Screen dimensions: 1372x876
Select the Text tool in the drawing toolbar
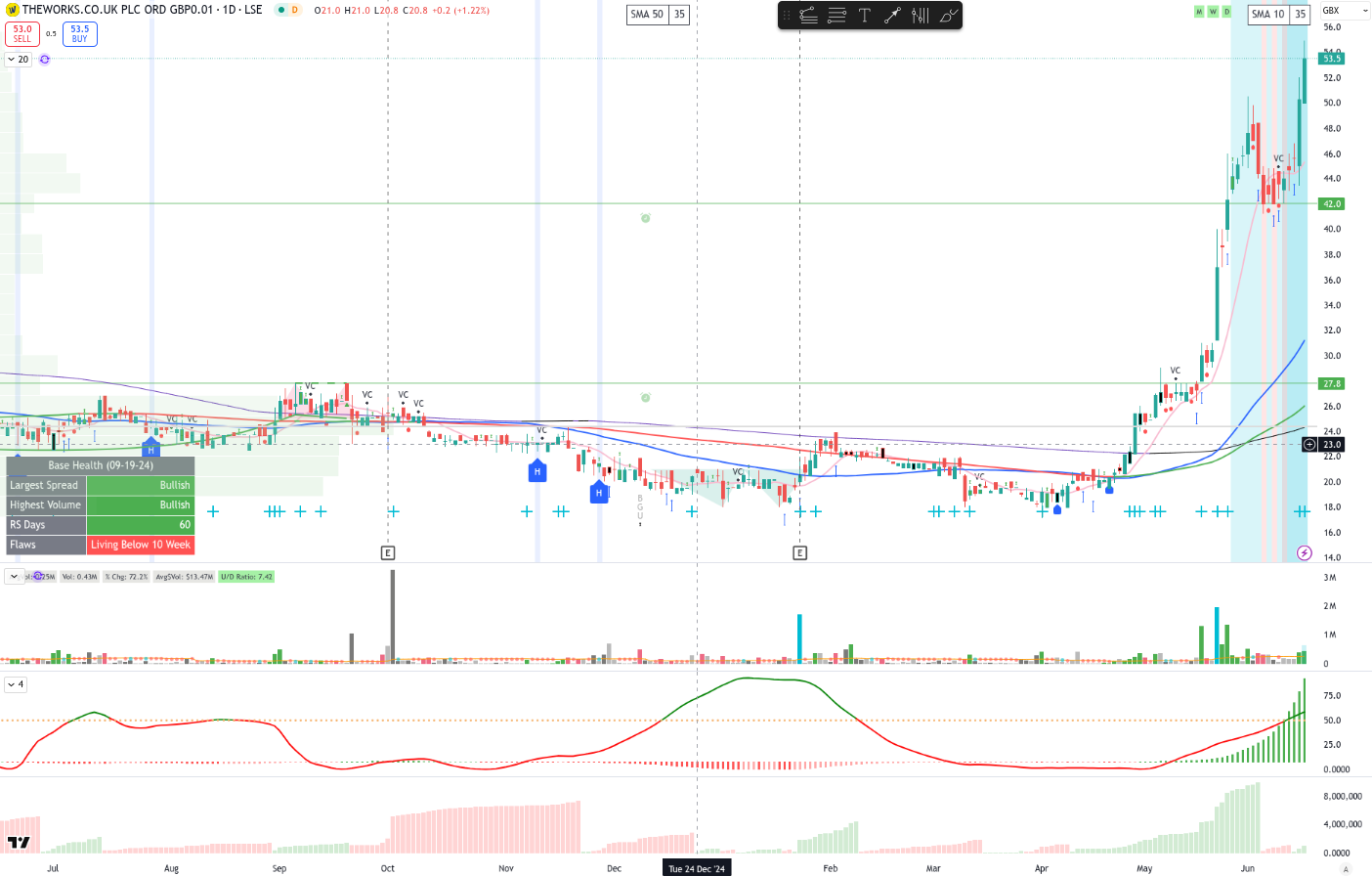coord(864,16)
